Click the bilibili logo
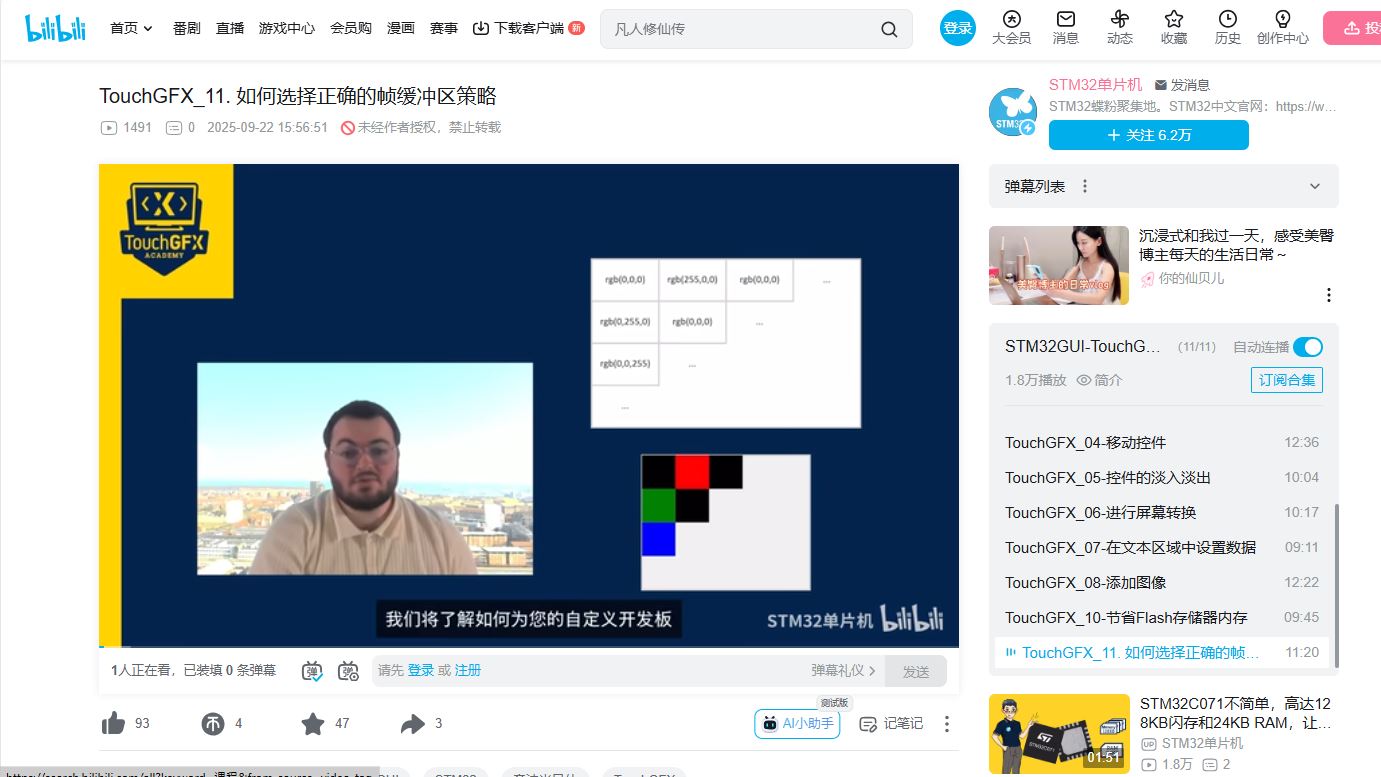The image size is (1381, 777). pyautogui.click(x=56, y=29)
